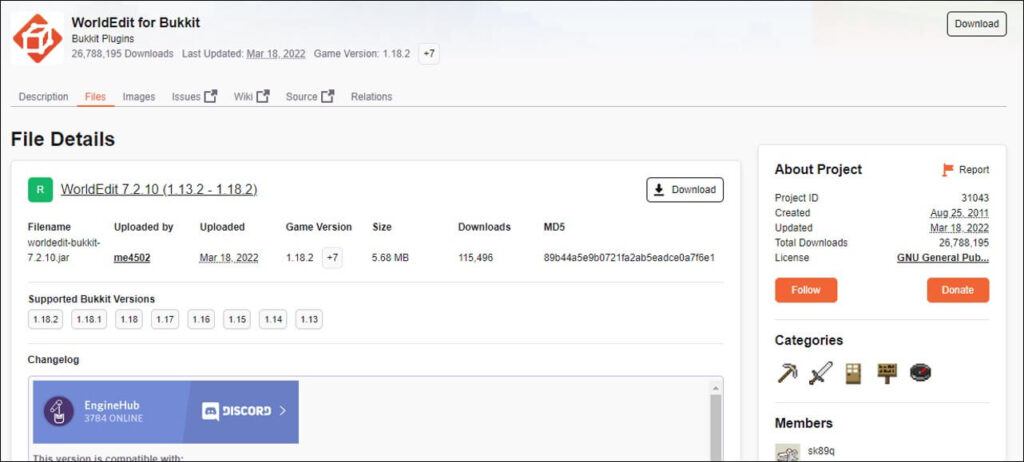Viewport: 1024px width, 462px height.
Task: Click the changelog scrollbar thumb
Action: tap(715, 428)
